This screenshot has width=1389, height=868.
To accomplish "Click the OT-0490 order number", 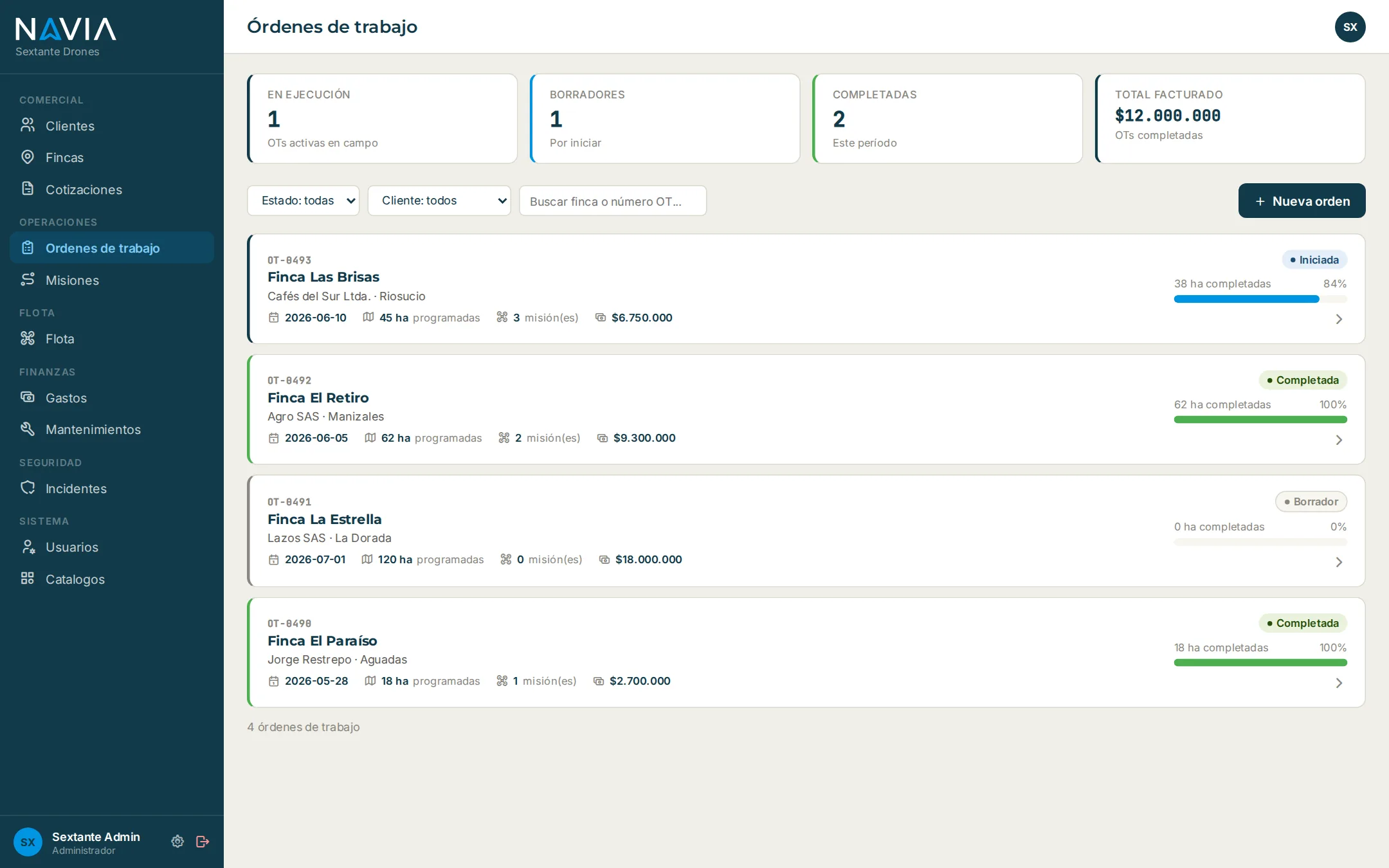I will pyautogui.click(x=289, y=624).
